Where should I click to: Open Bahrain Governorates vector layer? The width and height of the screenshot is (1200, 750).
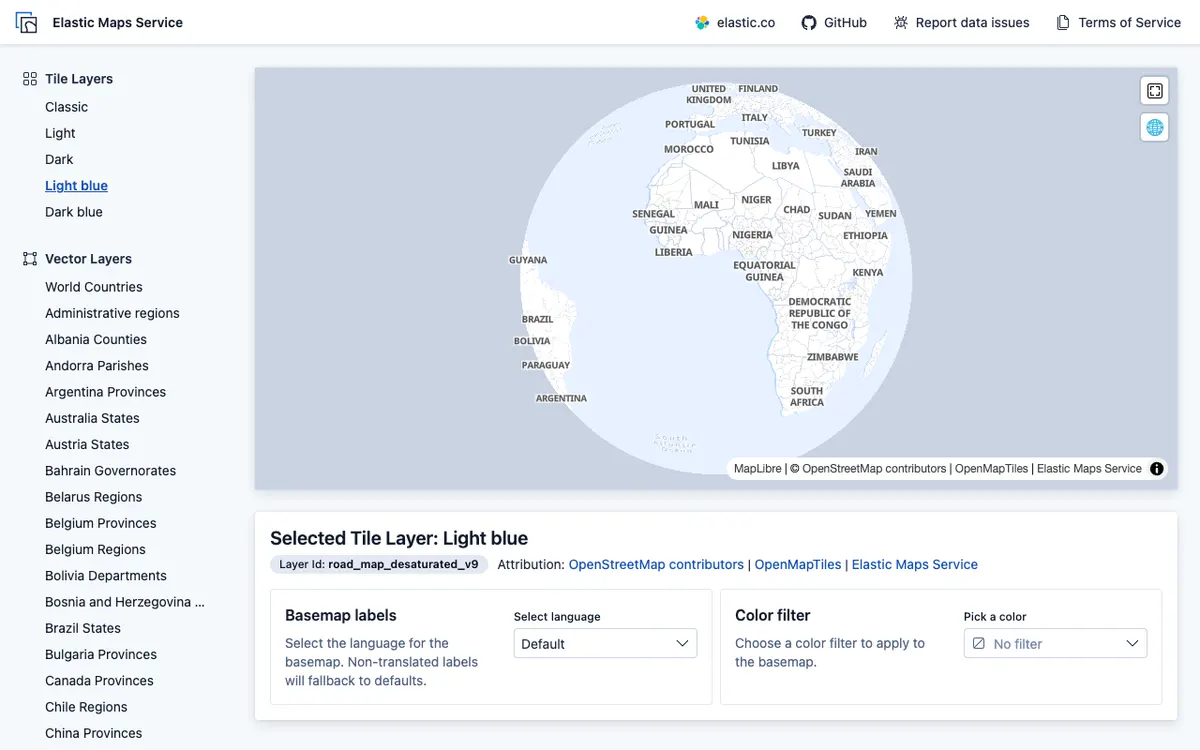110,471
